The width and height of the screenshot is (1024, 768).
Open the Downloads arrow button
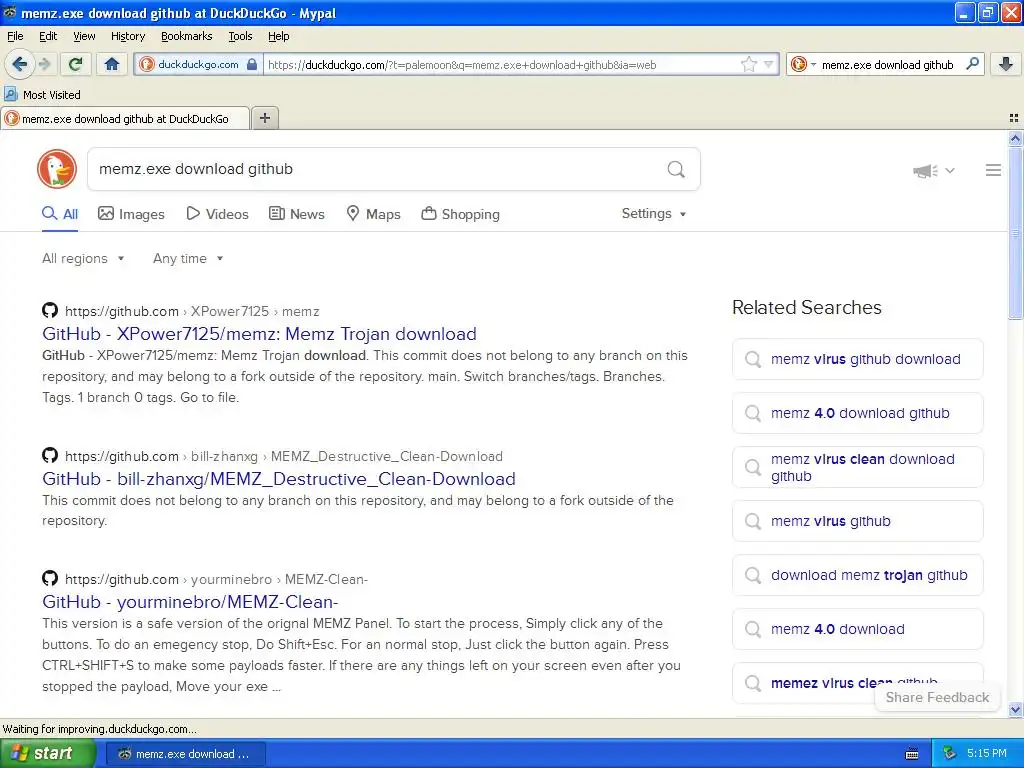pyautogui.click(x=1006, y=64)
